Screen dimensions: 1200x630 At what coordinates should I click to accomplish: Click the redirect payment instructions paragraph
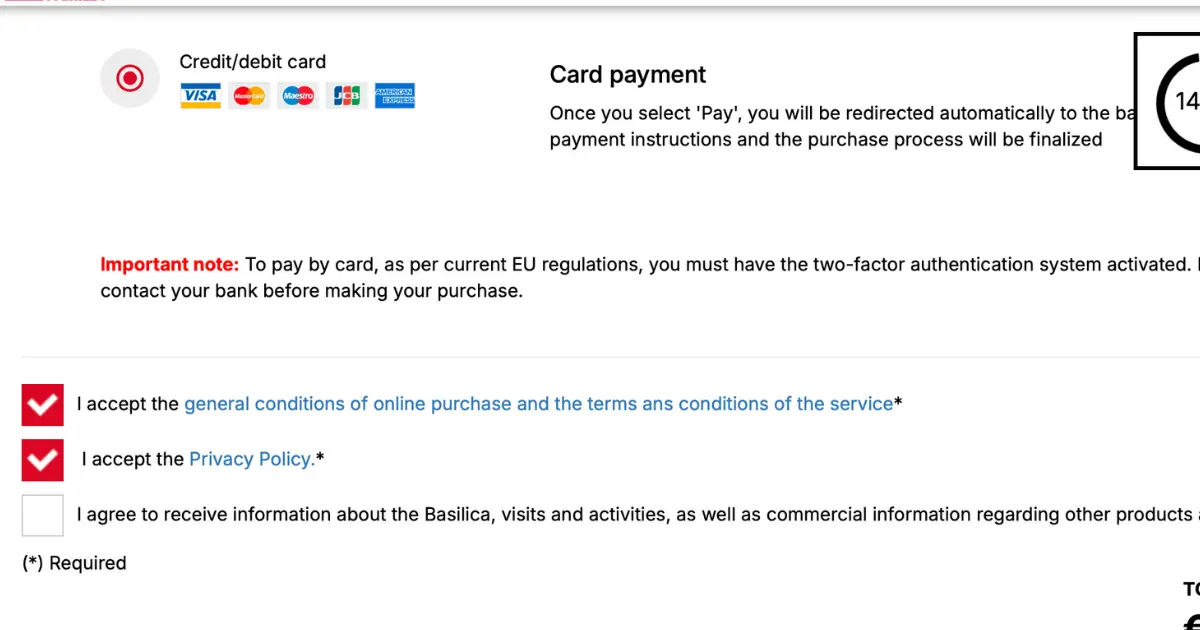click(x=874, y=127)
